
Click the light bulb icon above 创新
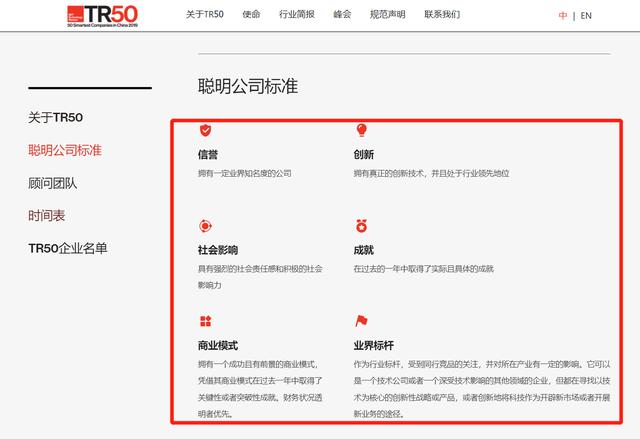(362, 130)
